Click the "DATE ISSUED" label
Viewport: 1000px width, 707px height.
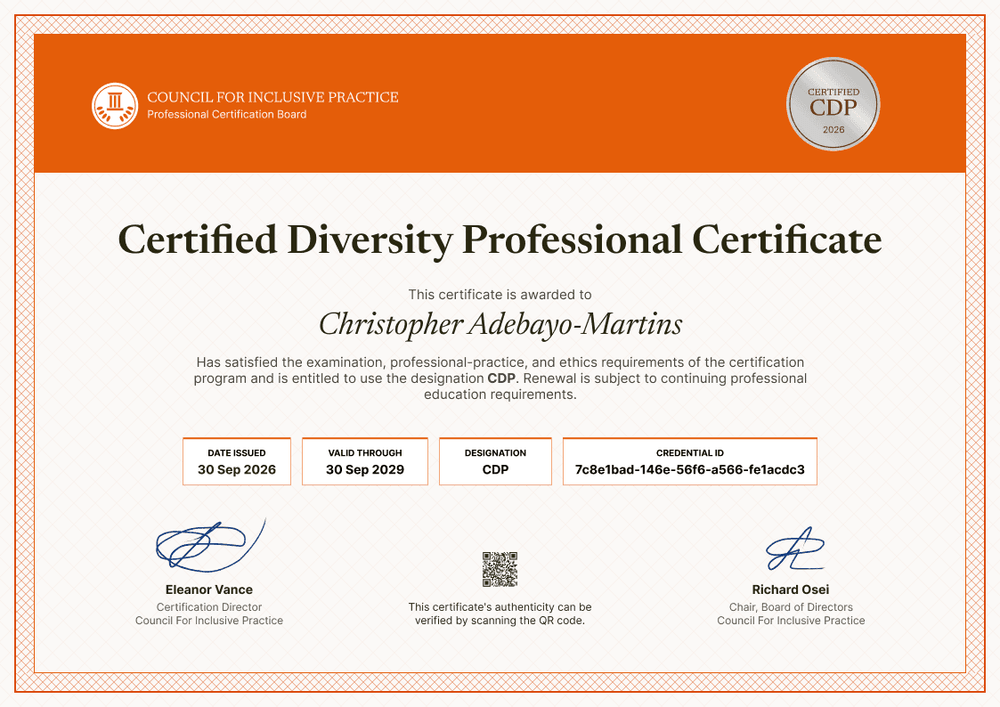pos(237,453)
